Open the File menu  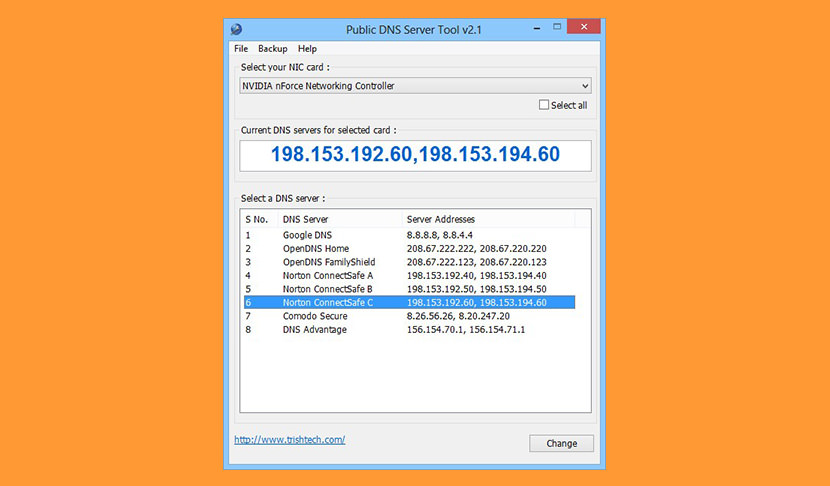coord(241,49)
